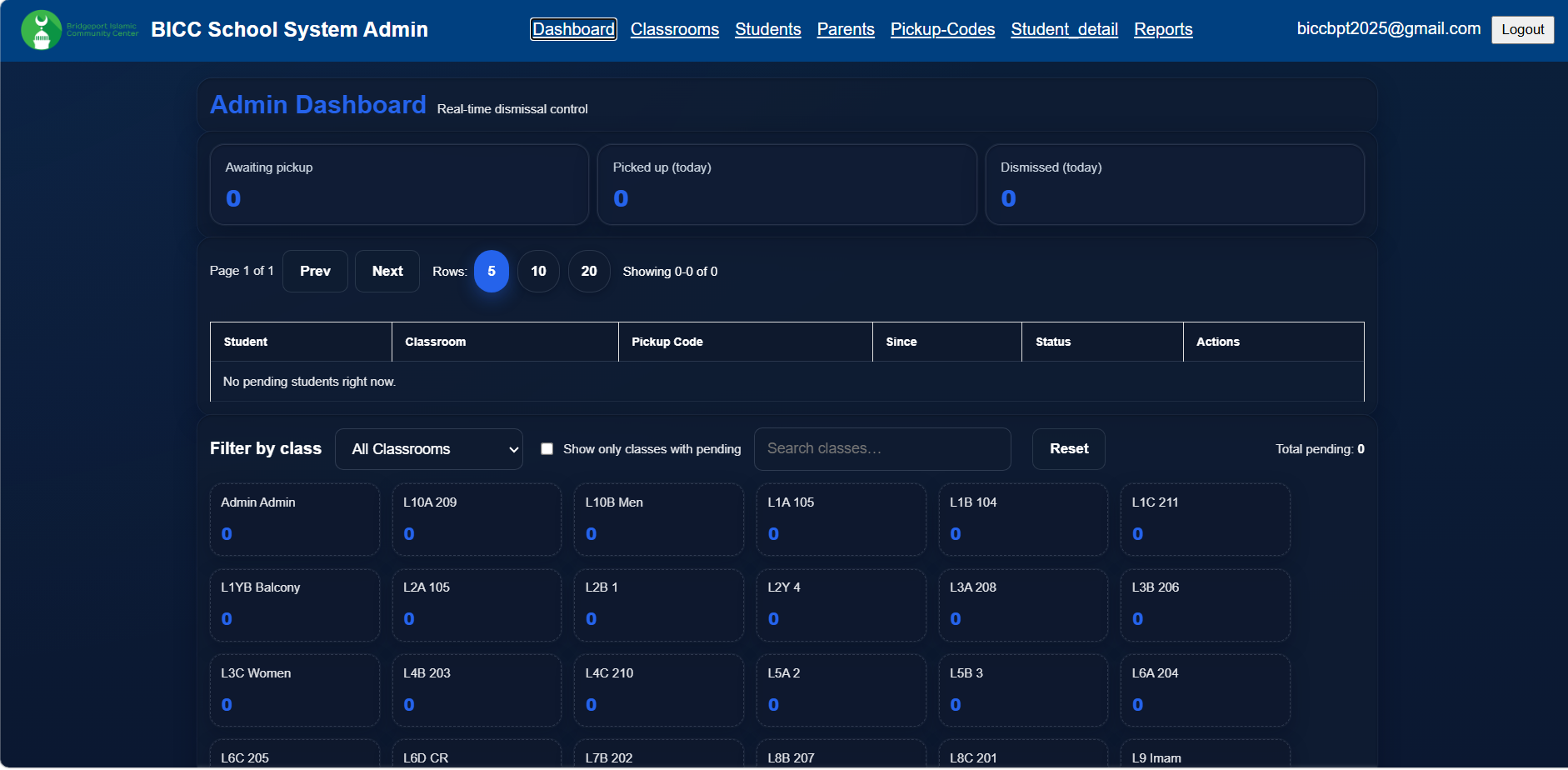This screenshot has width=1568, height=770.
Task: Click the Showing 0-0 of 0 text
Action: coord(670,272)
